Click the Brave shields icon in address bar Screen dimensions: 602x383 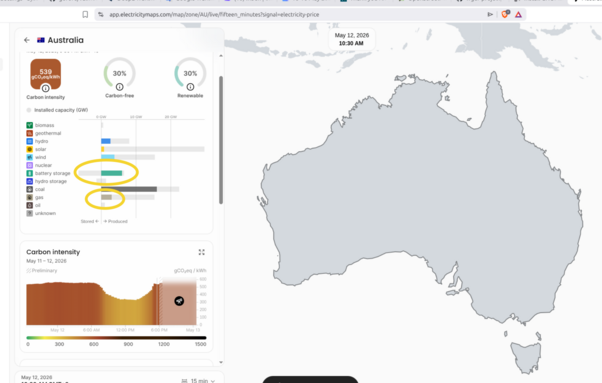click(x=505, y=15)
